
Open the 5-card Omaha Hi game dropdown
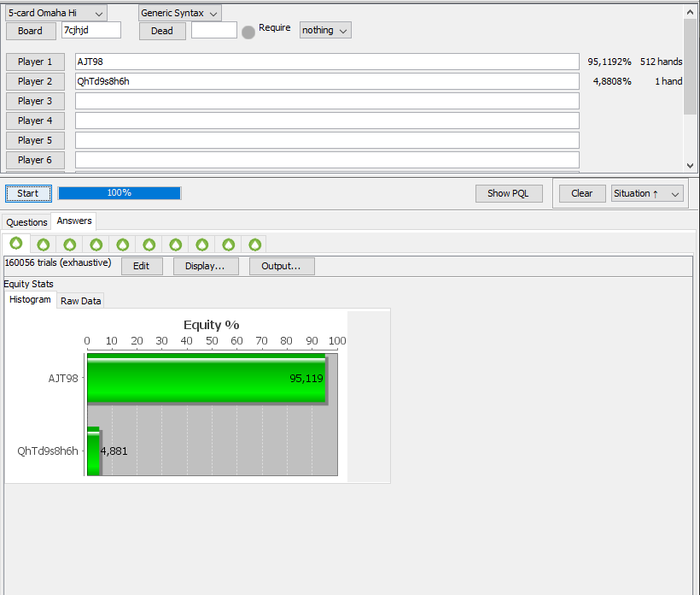56,13
